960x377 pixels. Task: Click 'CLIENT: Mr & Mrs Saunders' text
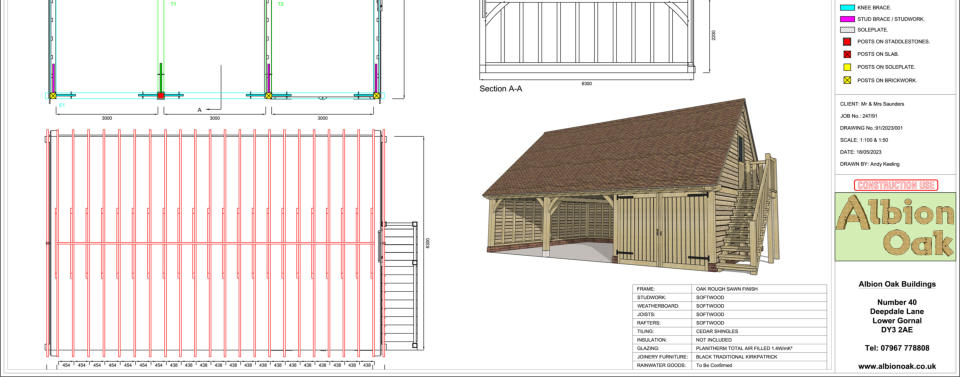click(x=872, y=104)
